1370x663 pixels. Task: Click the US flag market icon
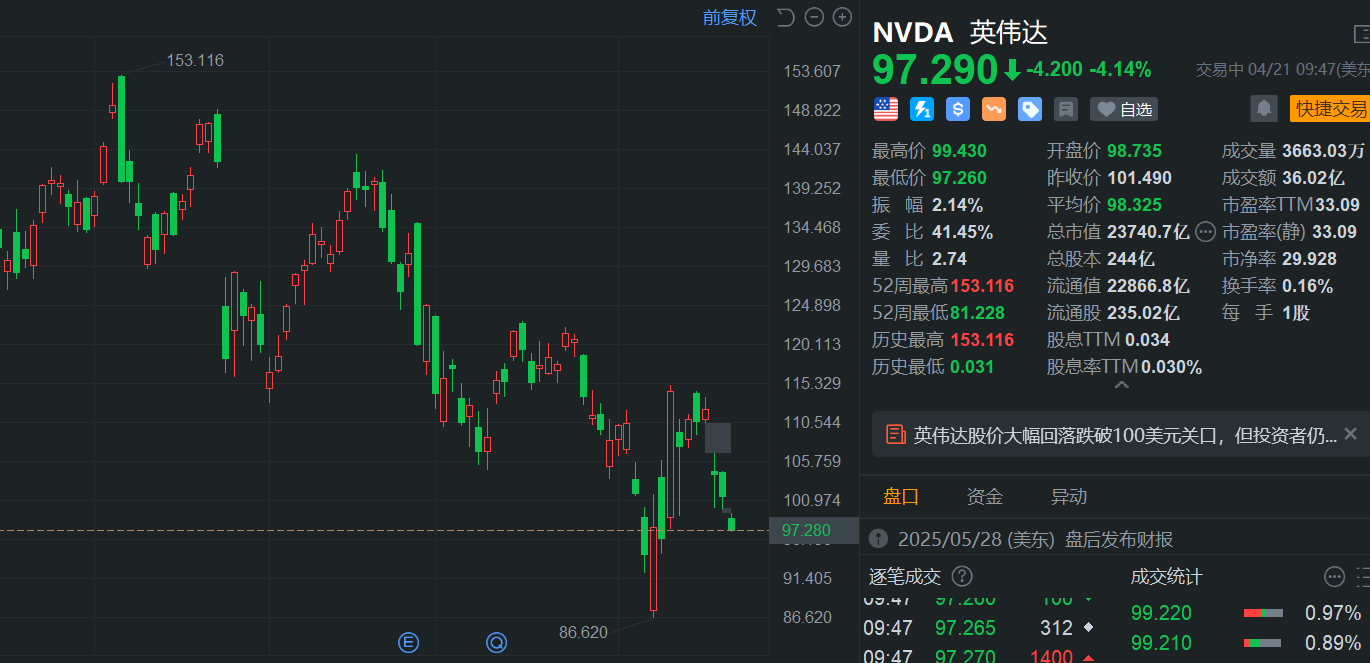886,109
